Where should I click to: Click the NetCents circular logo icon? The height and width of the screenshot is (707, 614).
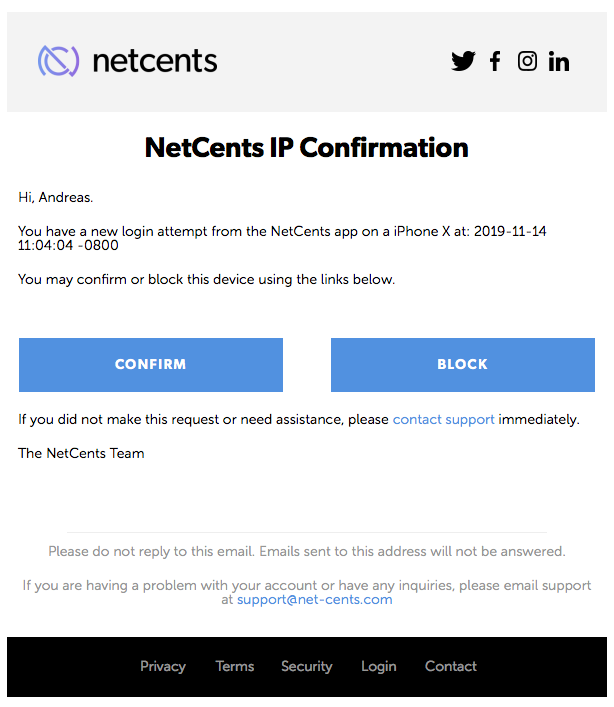(x=58, y=61)
